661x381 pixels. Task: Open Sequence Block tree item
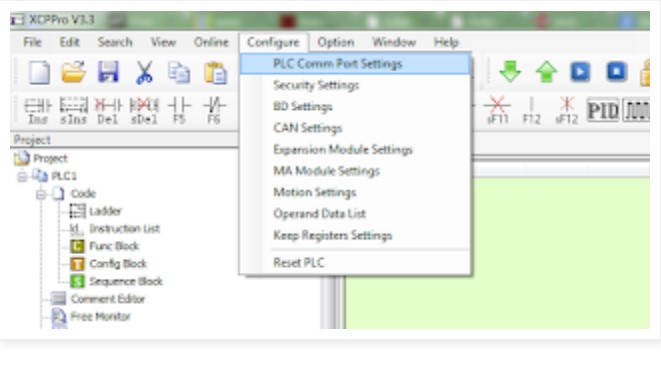(126, 282)
